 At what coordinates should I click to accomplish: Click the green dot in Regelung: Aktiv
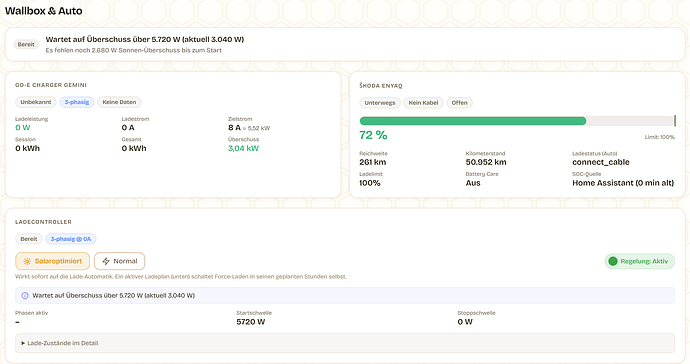click(x=613, y=261)
